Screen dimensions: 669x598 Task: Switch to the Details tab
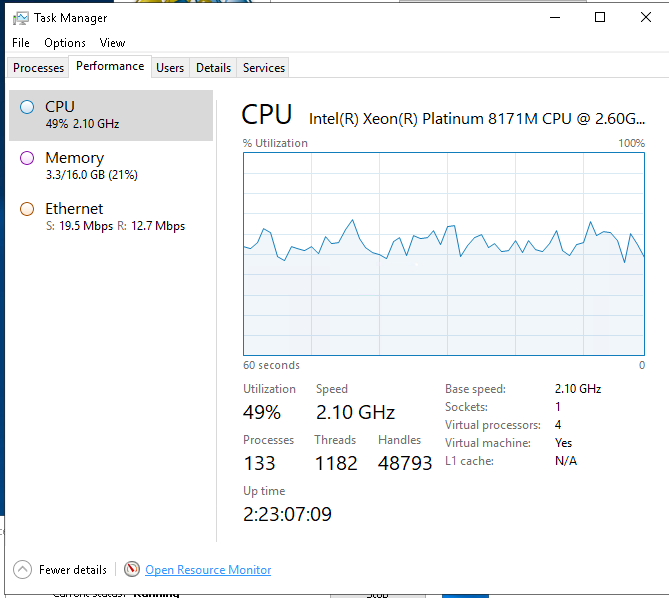[x=213, y=68]
